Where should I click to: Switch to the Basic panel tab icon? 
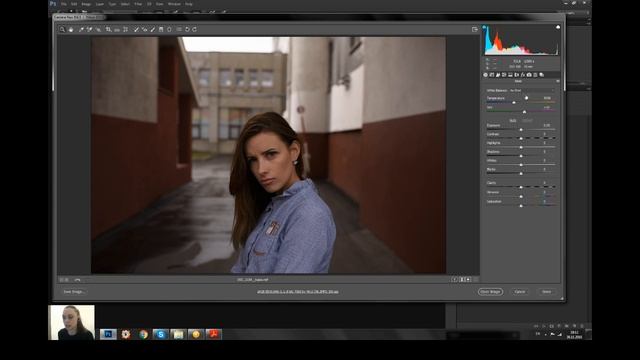tap(485, 75)
